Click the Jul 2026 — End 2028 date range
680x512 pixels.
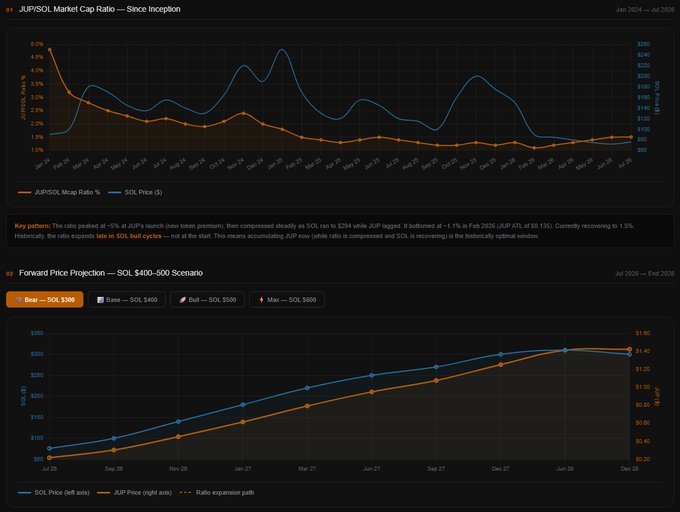(x=644, y=274)
